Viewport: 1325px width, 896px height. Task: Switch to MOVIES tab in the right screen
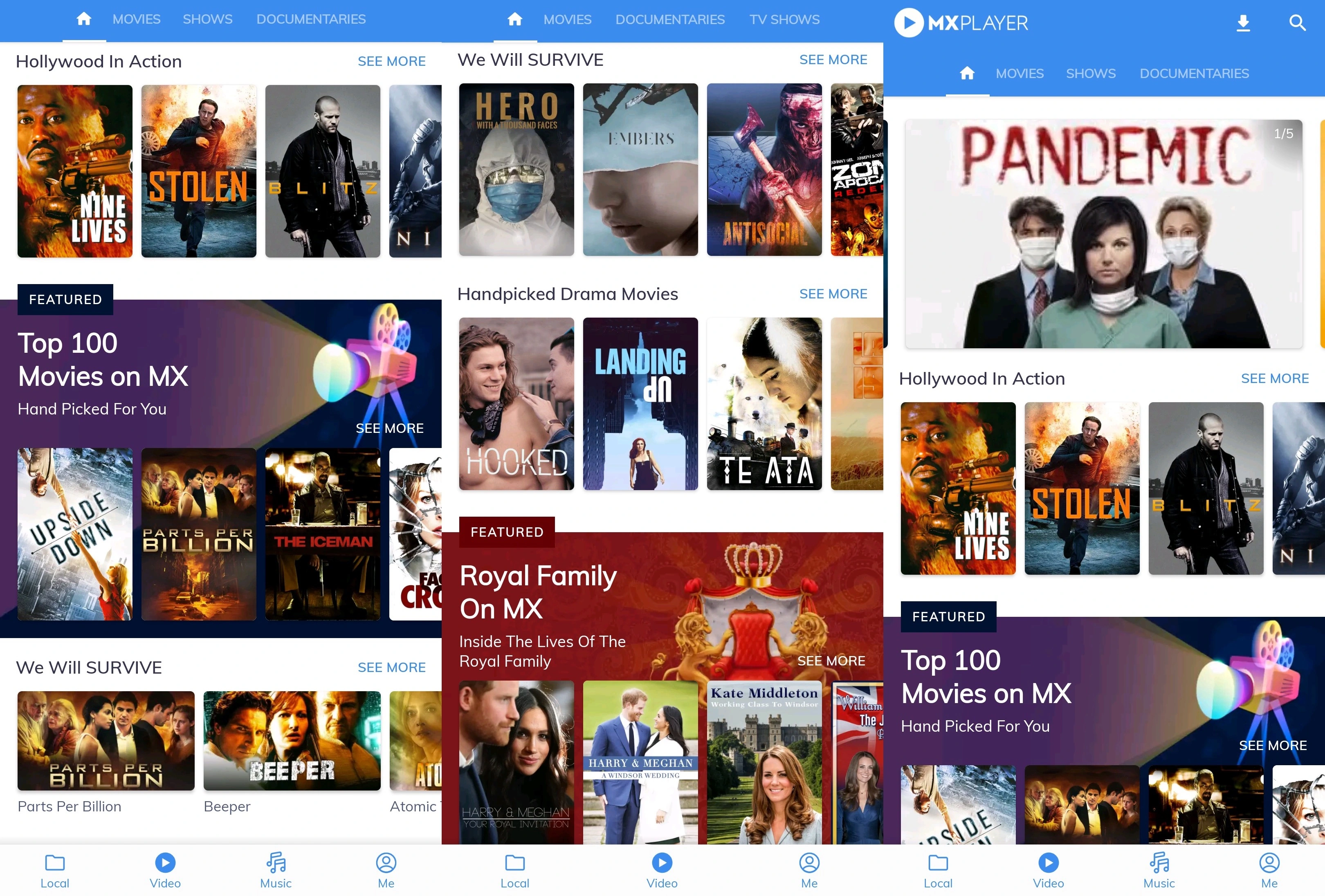[x=1020, y=74]
